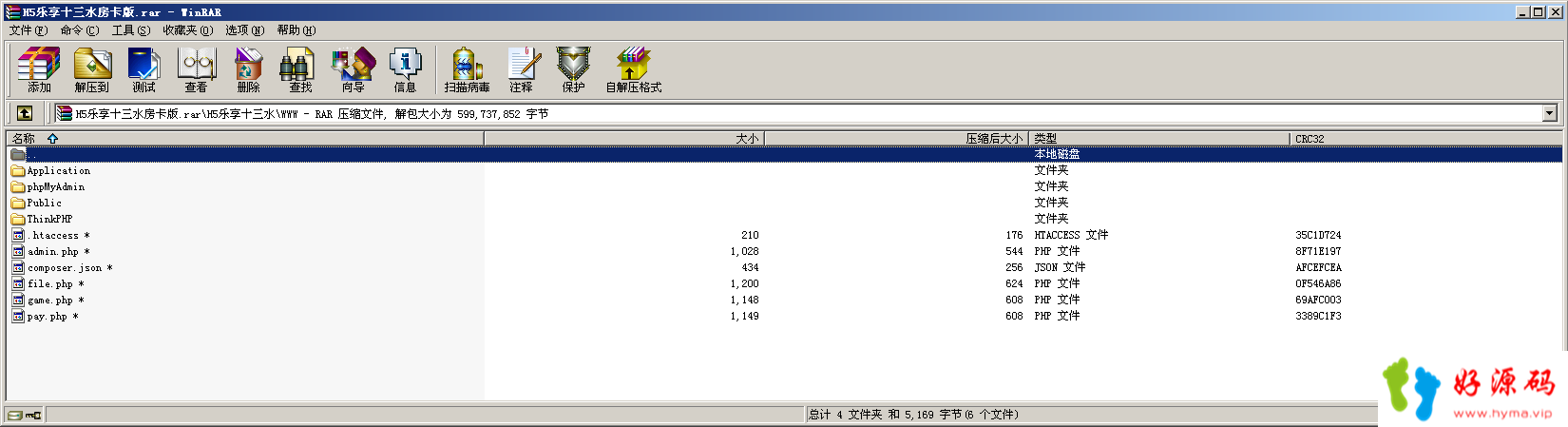Click the CRC32 value 35C1D724
This screenshot has width=1568, height=427.
[x=1318, y=236]
